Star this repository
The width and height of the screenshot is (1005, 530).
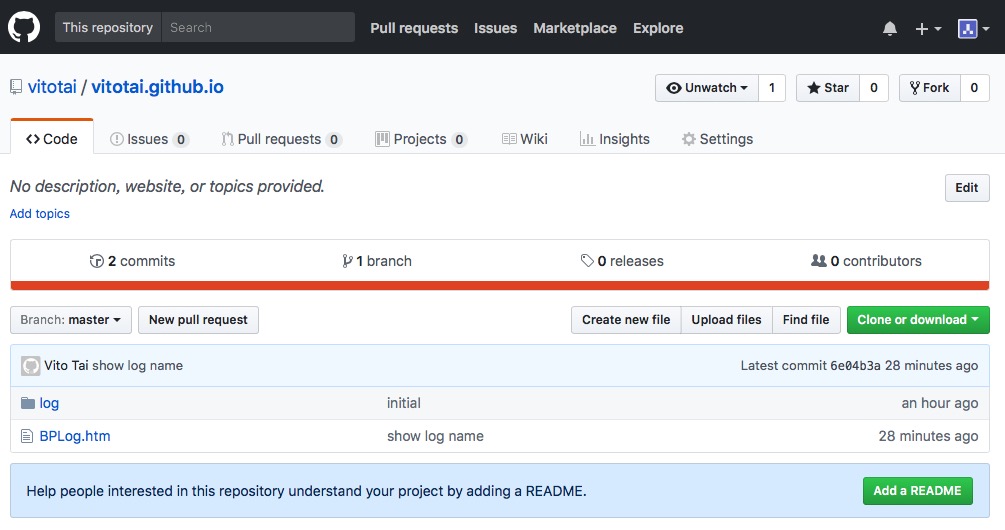click(x=827, y=88)
